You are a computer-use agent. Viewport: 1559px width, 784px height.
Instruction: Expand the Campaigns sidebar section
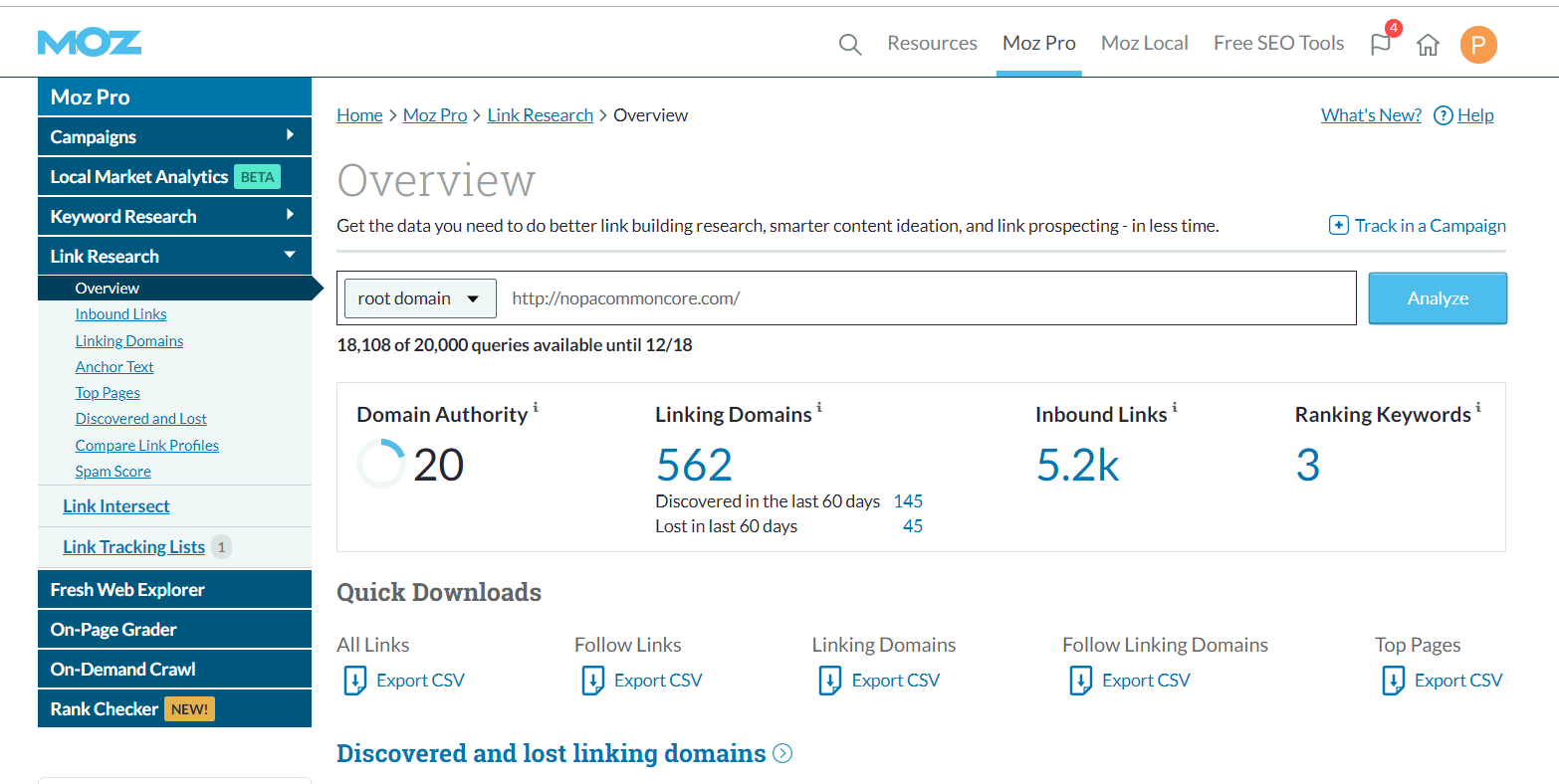point(174,136)
